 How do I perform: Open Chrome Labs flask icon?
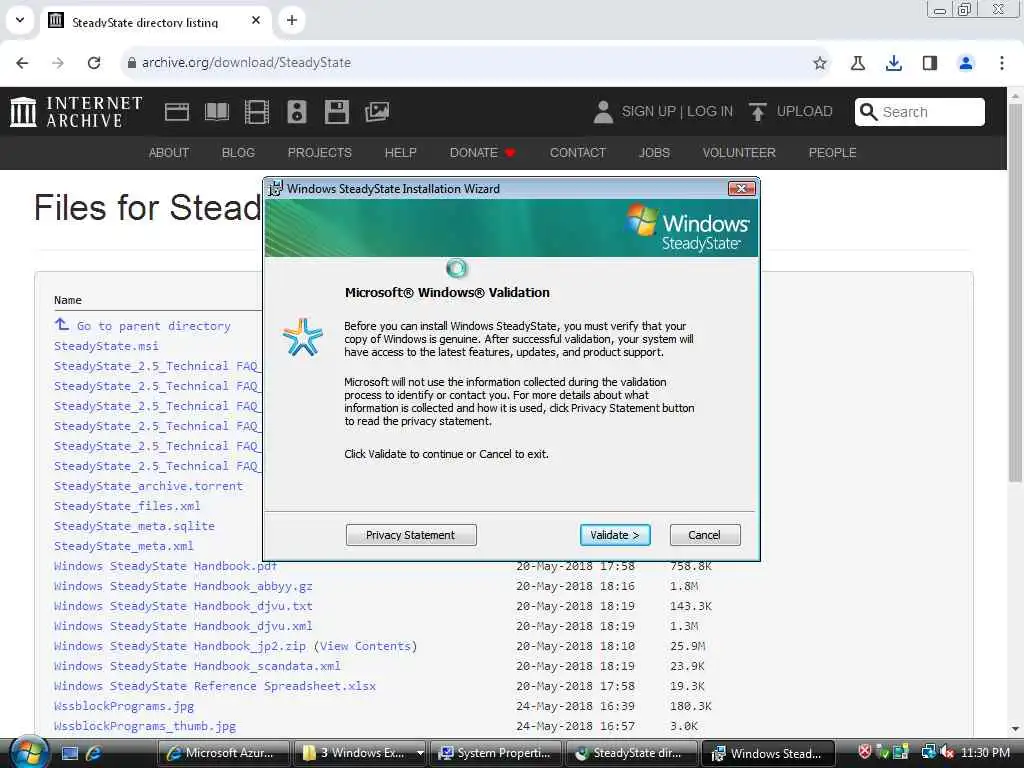[x=857, y=63]
